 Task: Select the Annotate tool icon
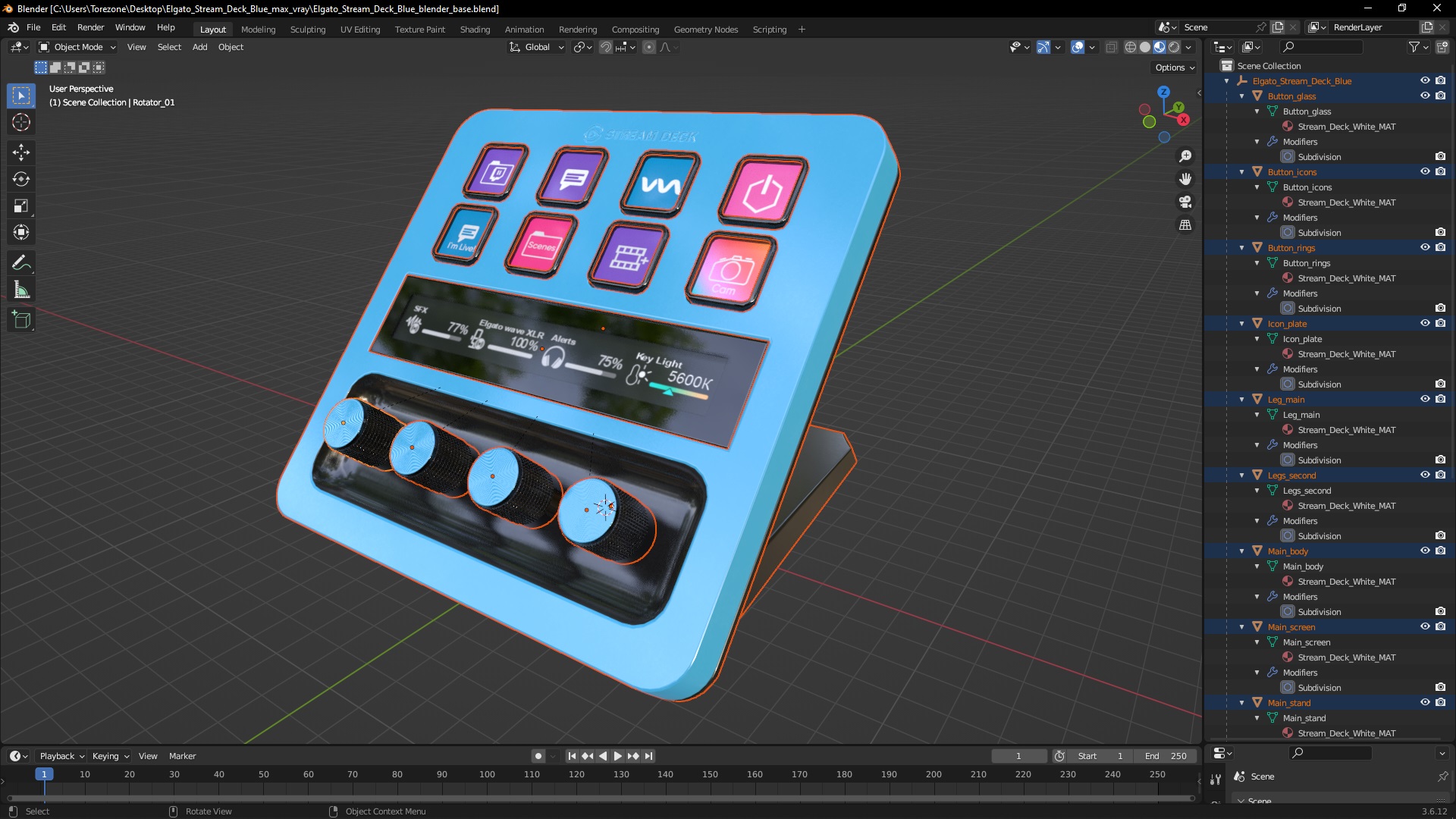(22, 261)
